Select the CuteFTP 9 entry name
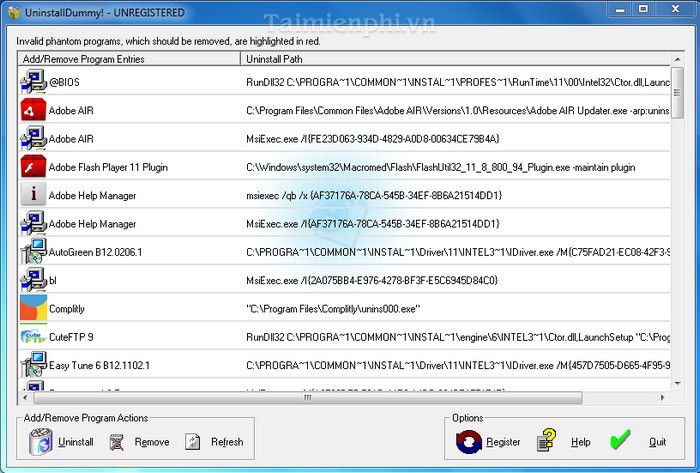This screenshot has width=700, height=473. coord(71,337)
